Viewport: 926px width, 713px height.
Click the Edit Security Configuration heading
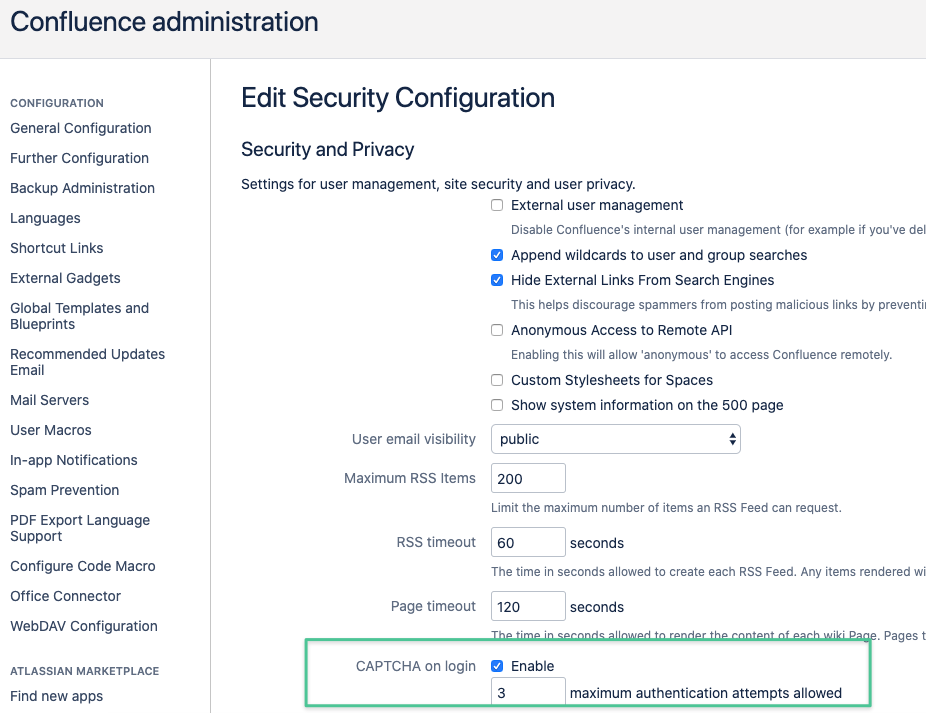398,98
